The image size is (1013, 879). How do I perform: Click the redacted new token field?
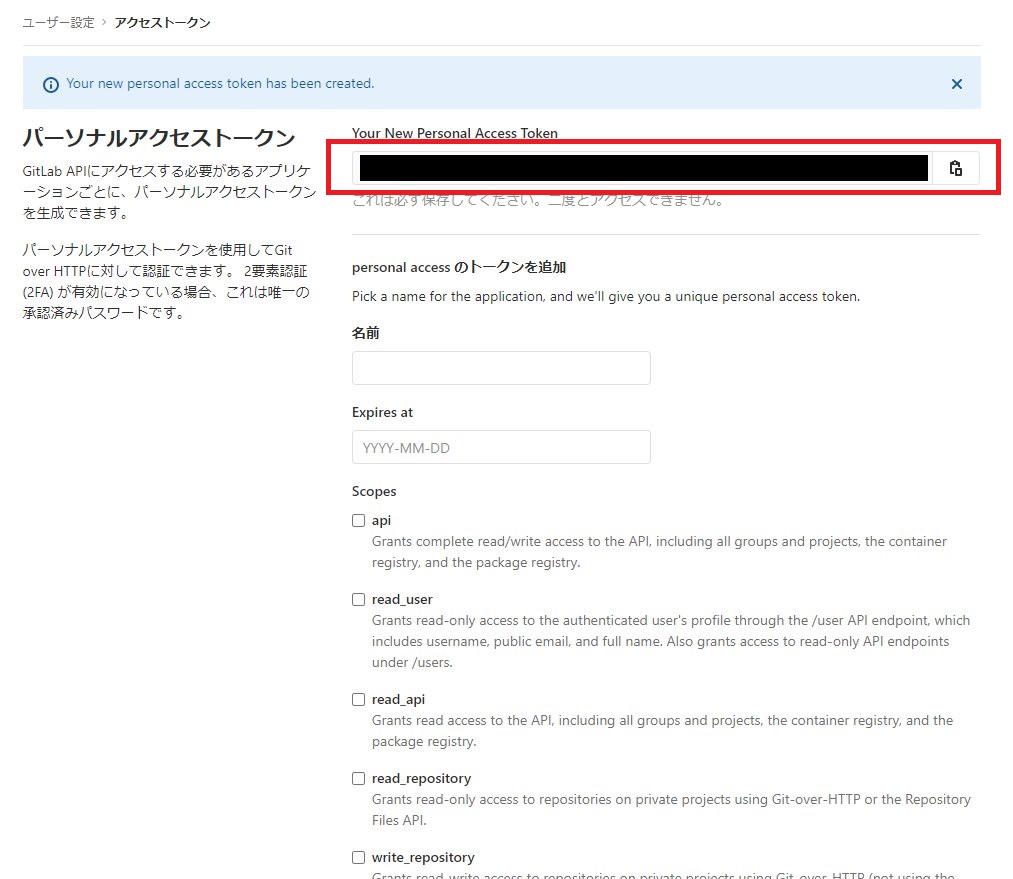pyautogui.click(x=643, y=169)
